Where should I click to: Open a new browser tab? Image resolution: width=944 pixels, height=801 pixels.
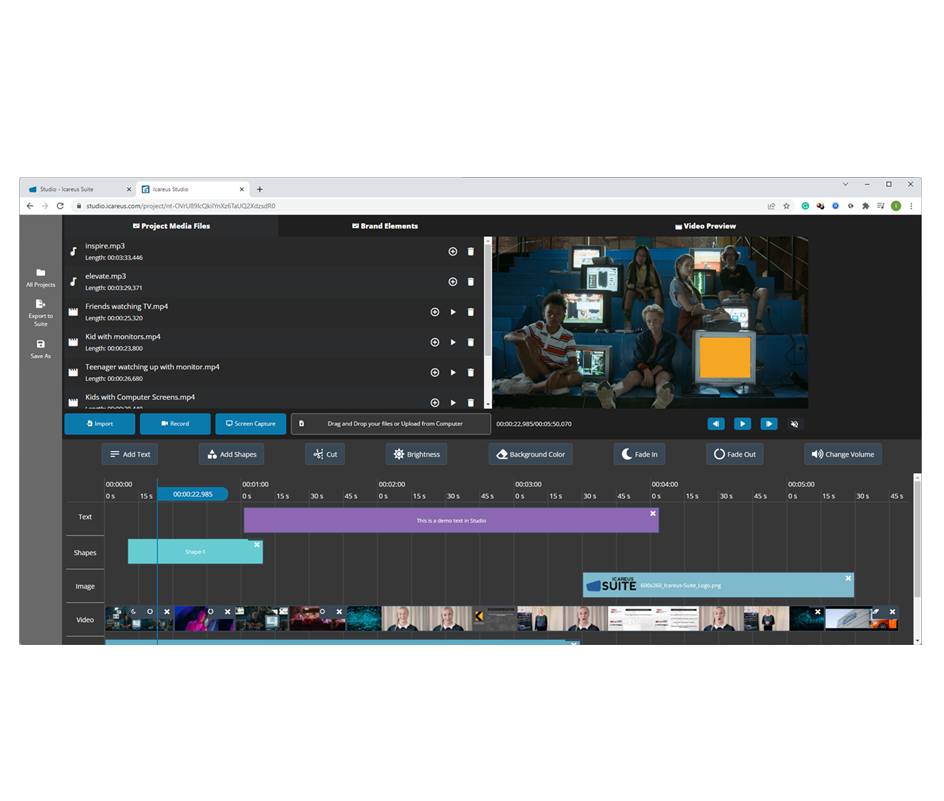[259, 189]
